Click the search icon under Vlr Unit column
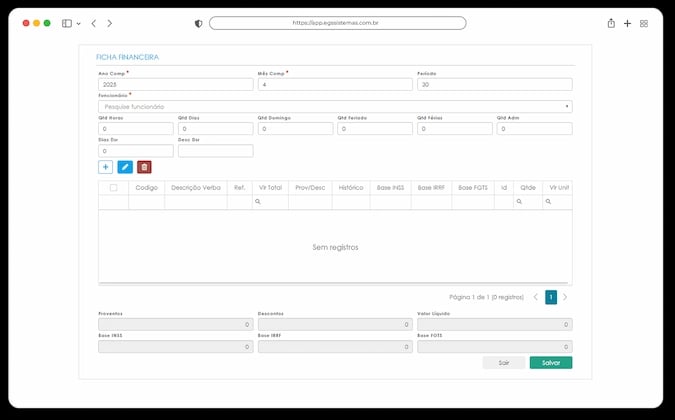 [x=548, y=201]
